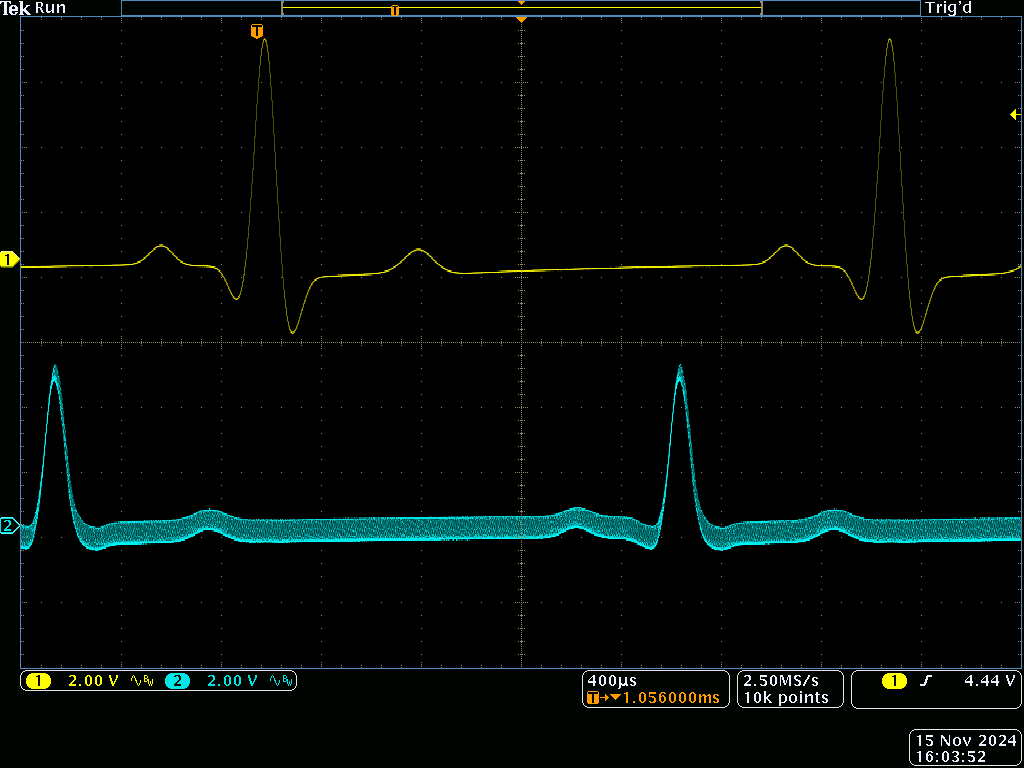Click channel 2 bandwidth limit coupling icon
This screenshot has width=1024, height=768.
pos(281,681)
